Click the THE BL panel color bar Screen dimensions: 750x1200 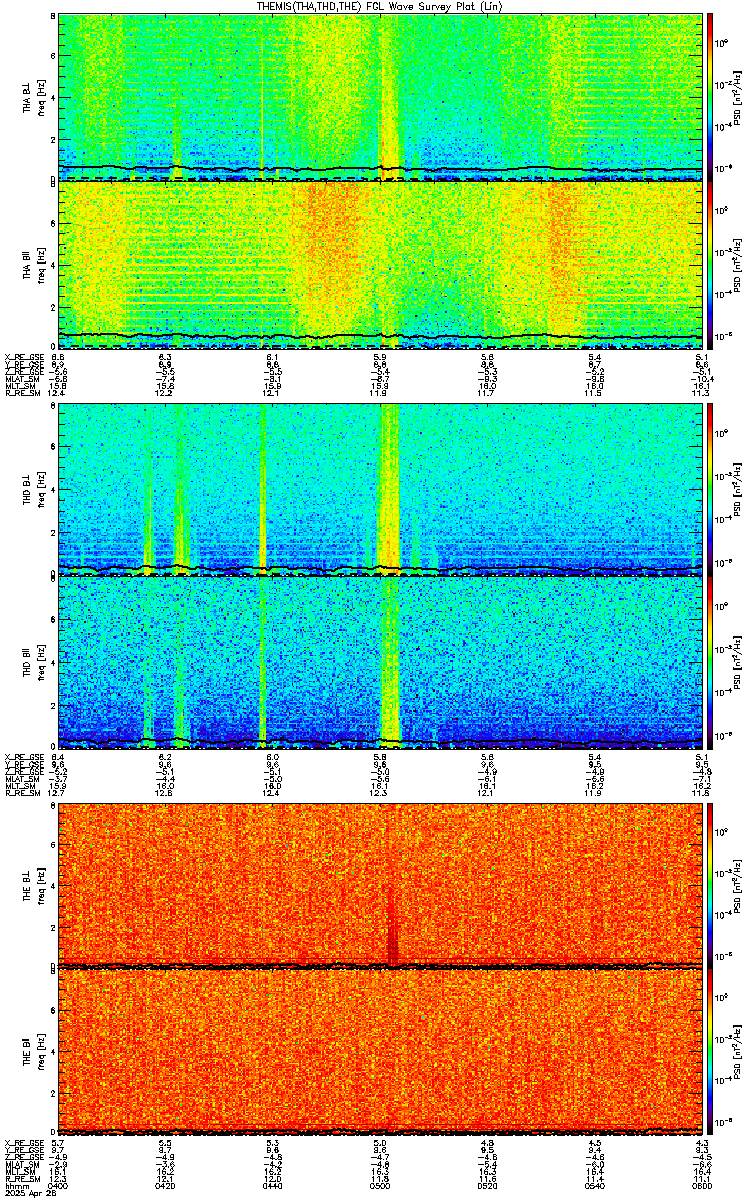click(710, 884)
